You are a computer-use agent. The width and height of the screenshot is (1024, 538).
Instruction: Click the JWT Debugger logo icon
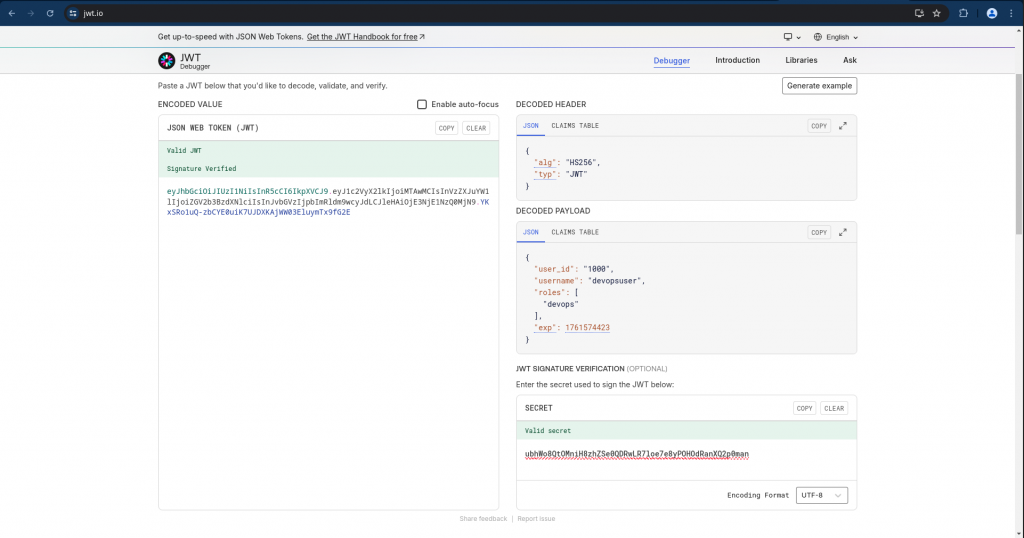(166, 61)
